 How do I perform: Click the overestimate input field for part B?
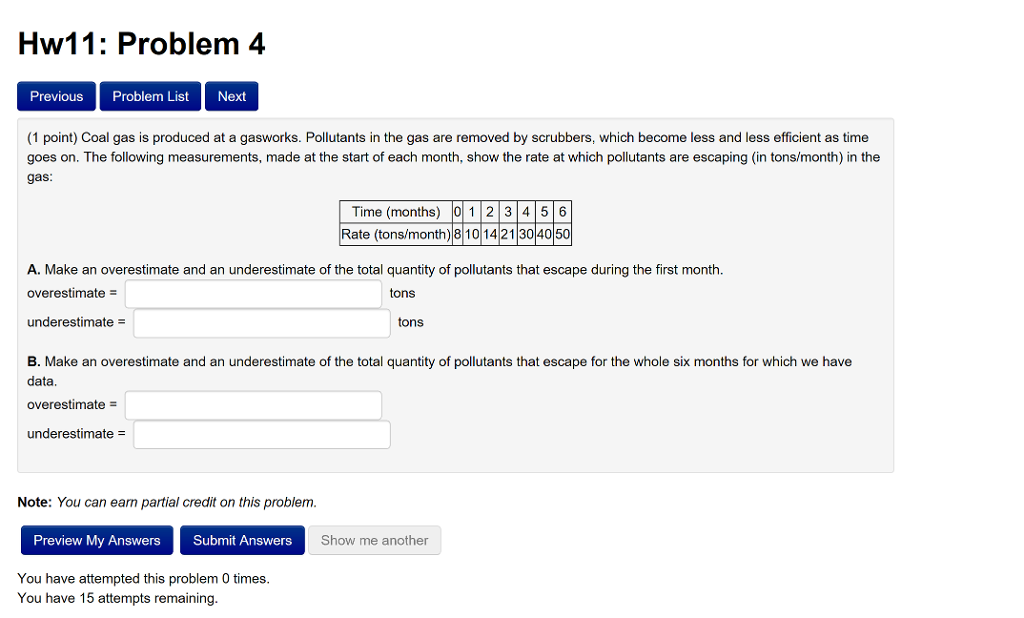point(252,405)
